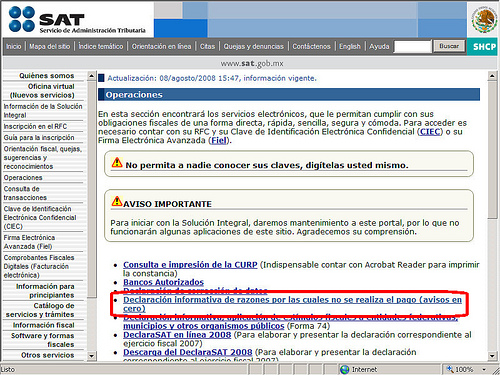Click the main content scrollbar up arrow
The height and width of the screenshot is (375, 500).
[492, 76]
